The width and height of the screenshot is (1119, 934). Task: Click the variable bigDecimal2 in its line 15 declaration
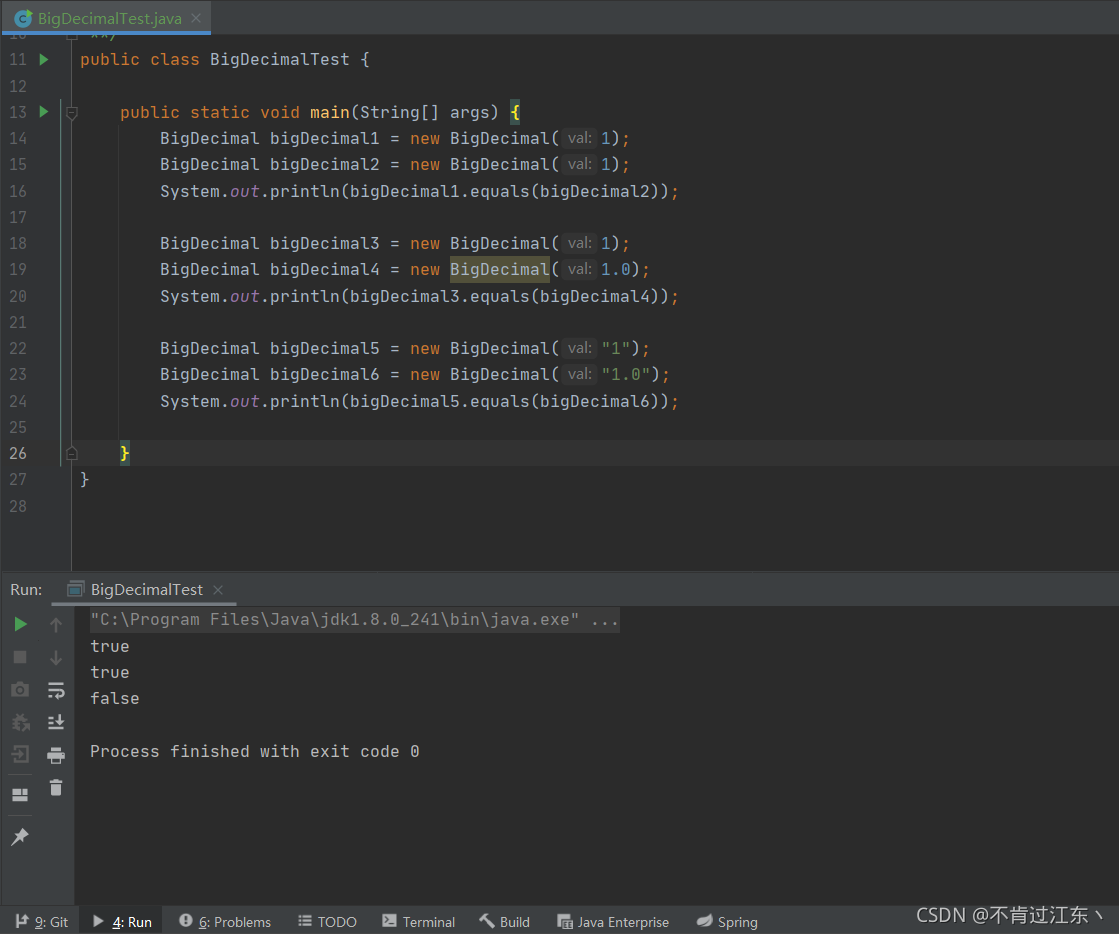(325, 165)
